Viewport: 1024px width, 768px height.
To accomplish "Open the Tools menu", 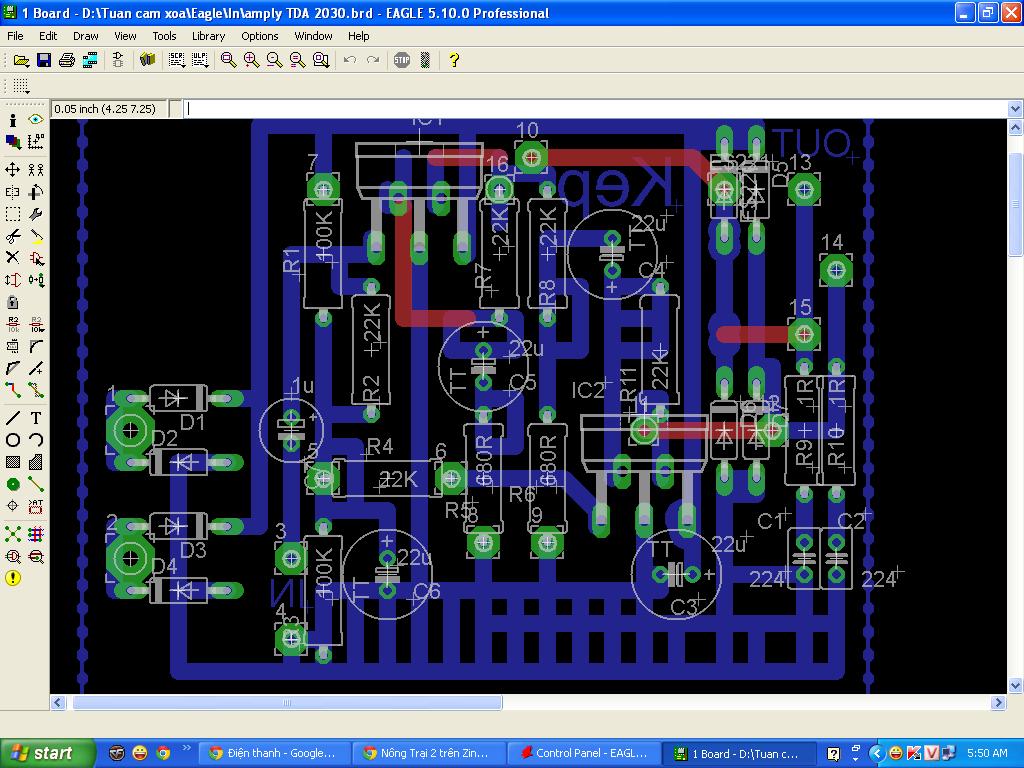I will click(x=164, y=36).
